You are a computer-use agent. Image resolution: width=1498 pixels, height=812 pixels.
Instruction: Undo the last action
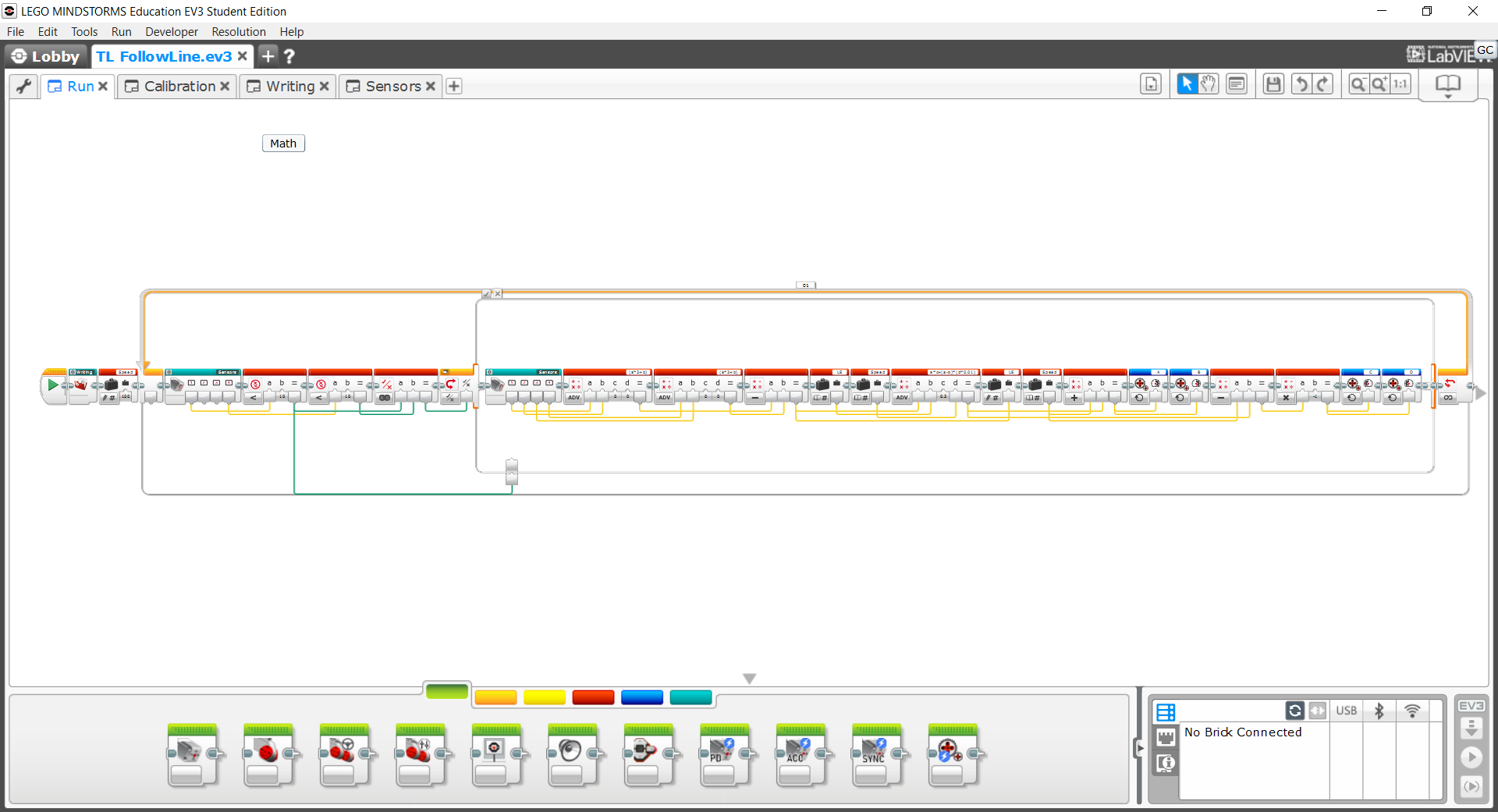1301,84
